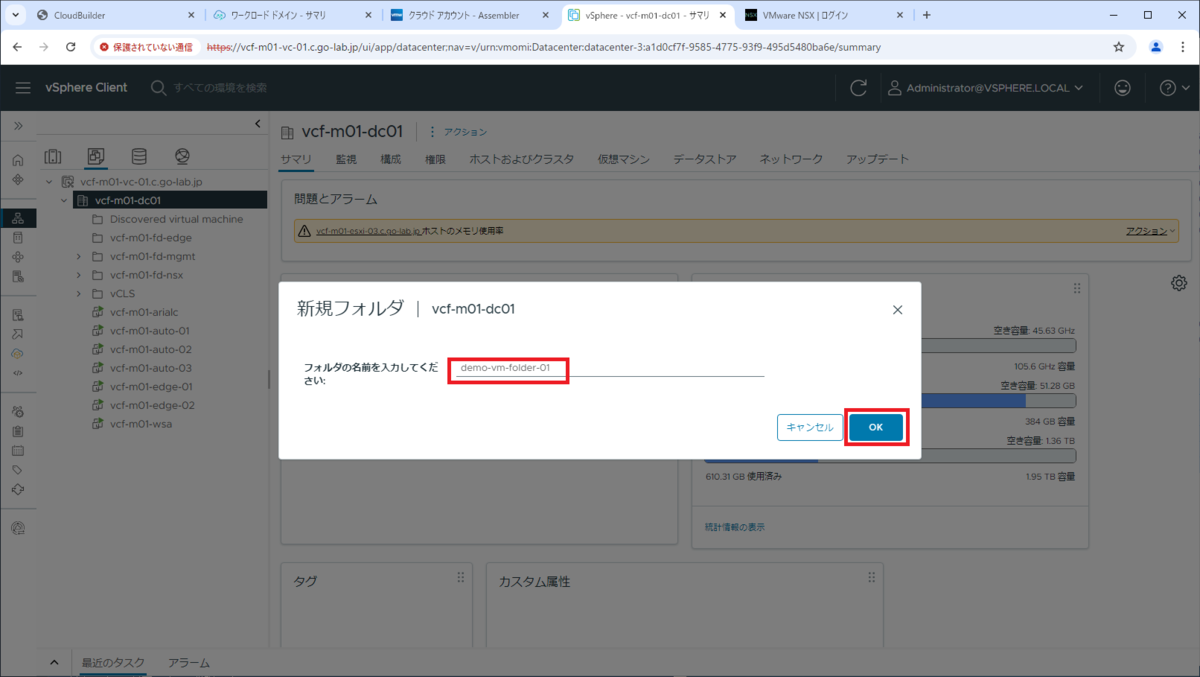Screen dimensions: 1200x677
Task: Open the ホストおよびクラスタ tab
Action: (522, 159)
